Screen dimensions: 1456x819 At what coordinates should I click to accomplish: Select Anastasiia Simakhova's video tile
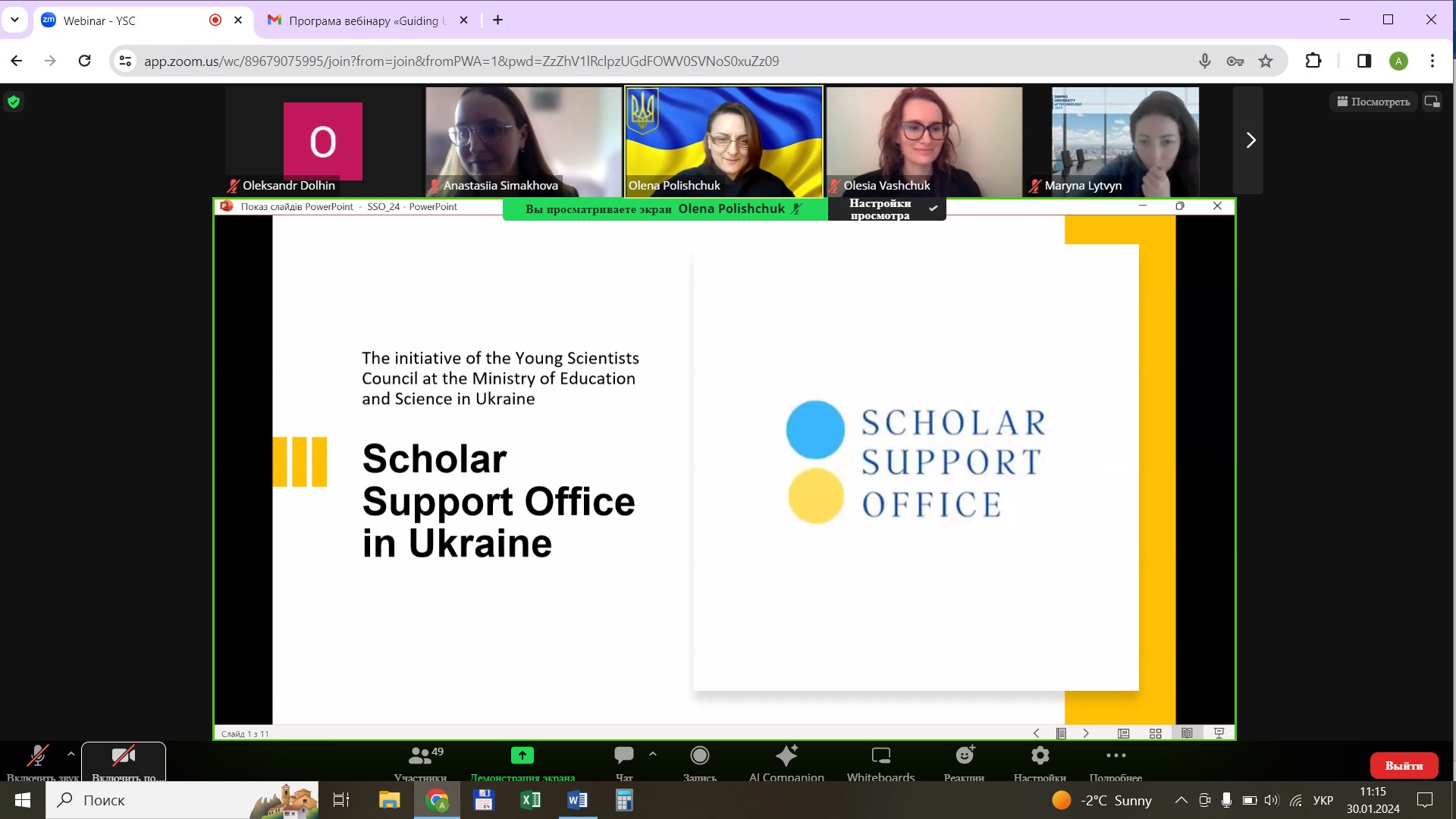[524, 140]
